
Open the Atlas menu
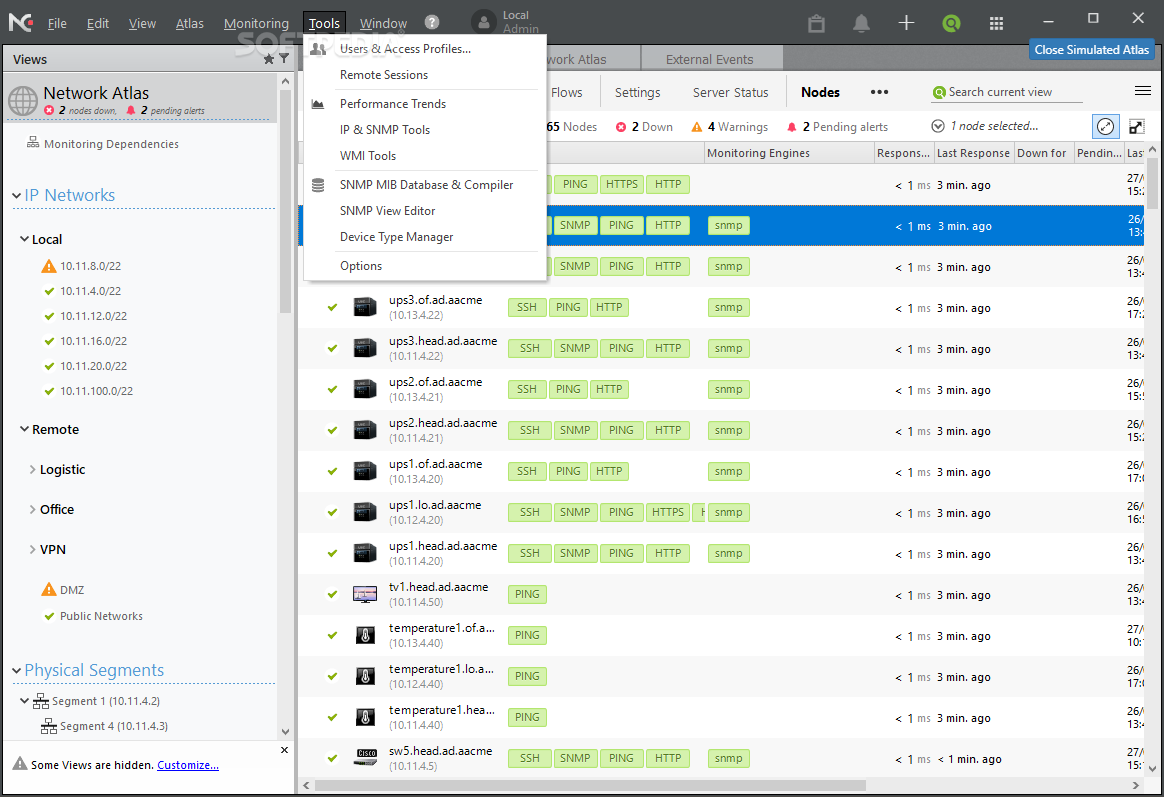189,23
